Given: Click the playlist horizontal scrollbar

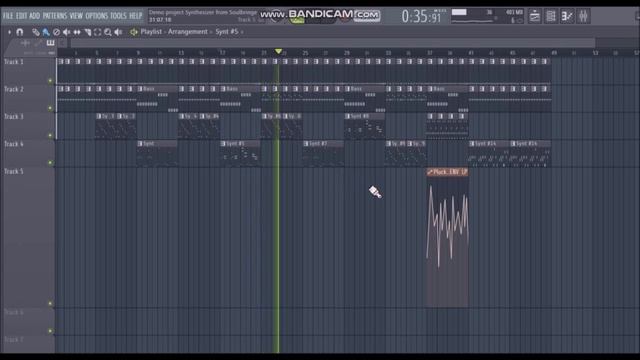Looking at the screenshot, I should [x=333, y=42].
